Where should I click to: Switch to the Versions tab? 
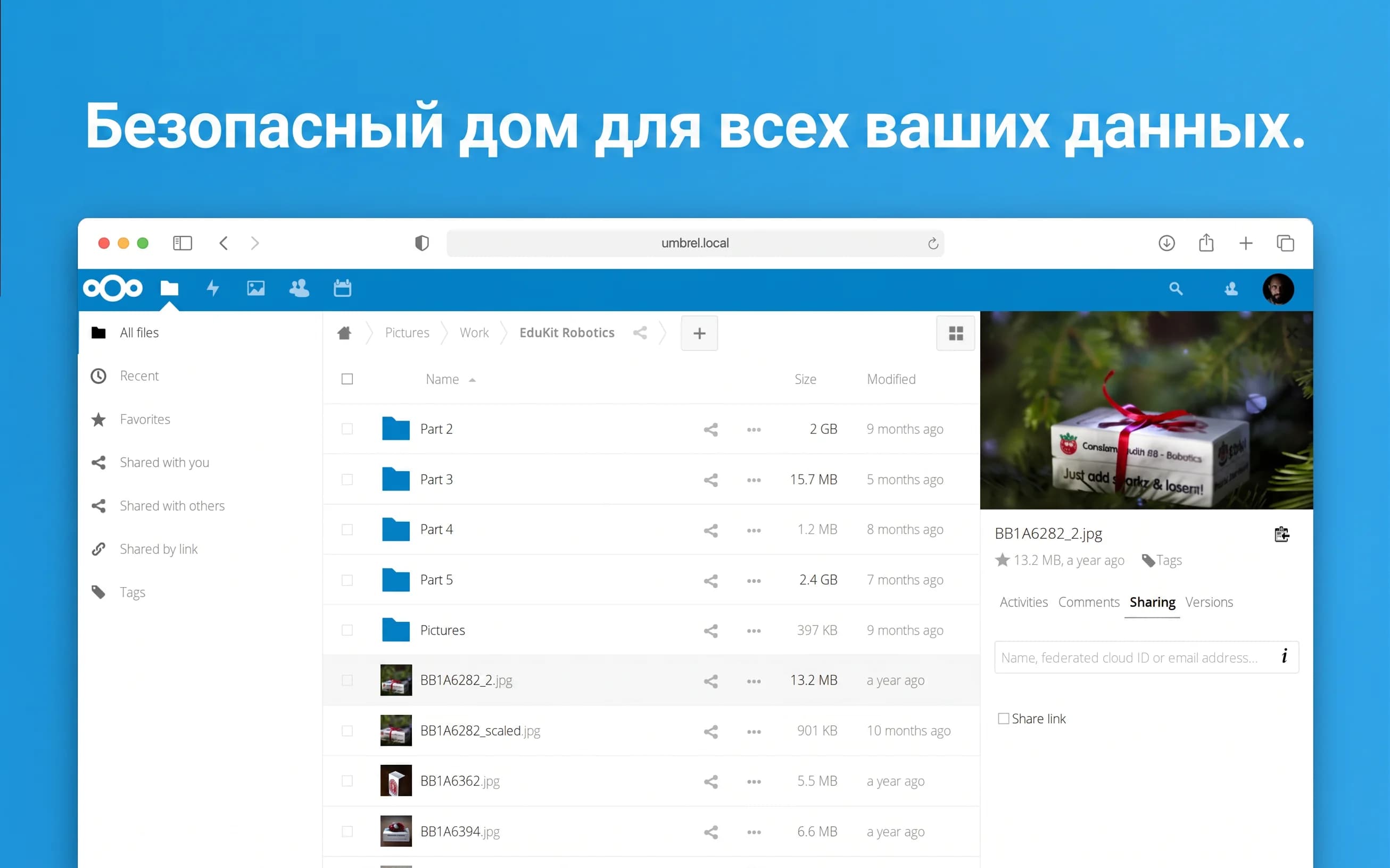click(x=1209, y=602)
